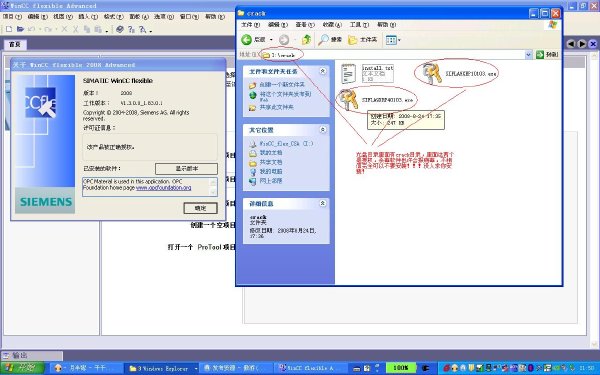Click the Go button next to address bar
Viewport: 600px width, 375px height.
coord(547,55)
